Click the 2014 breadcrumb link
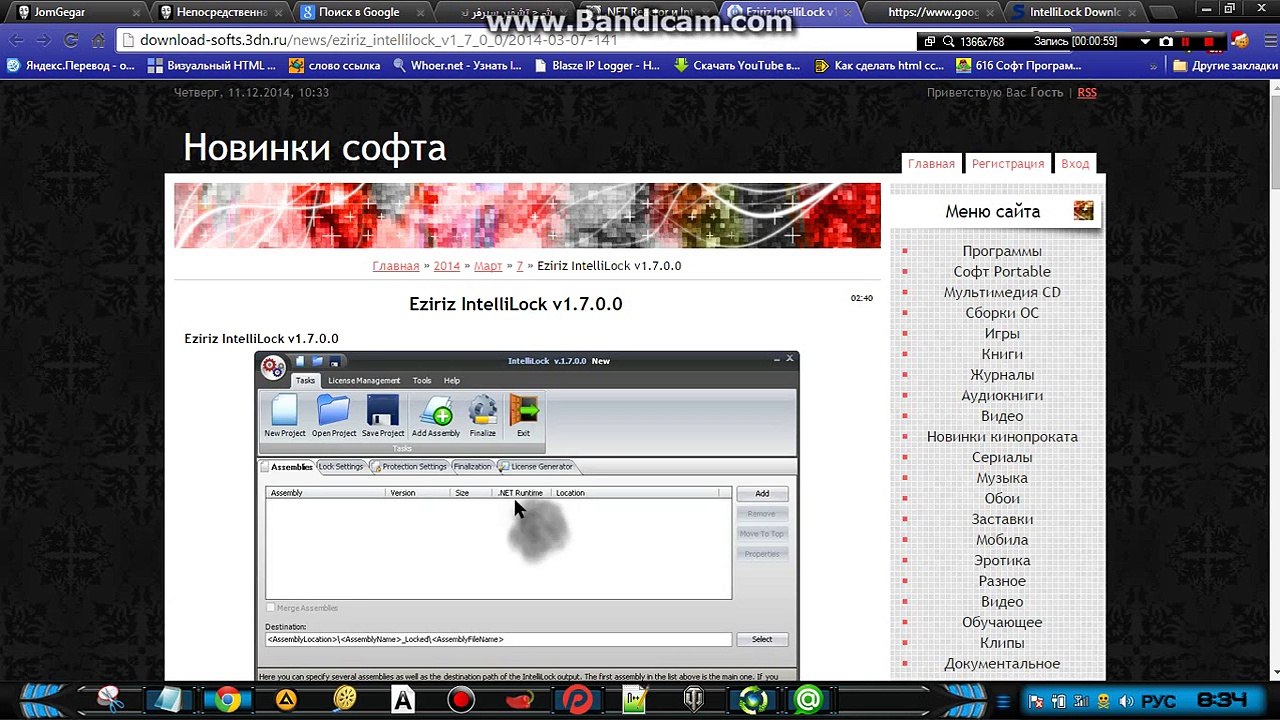 [447, 266]
